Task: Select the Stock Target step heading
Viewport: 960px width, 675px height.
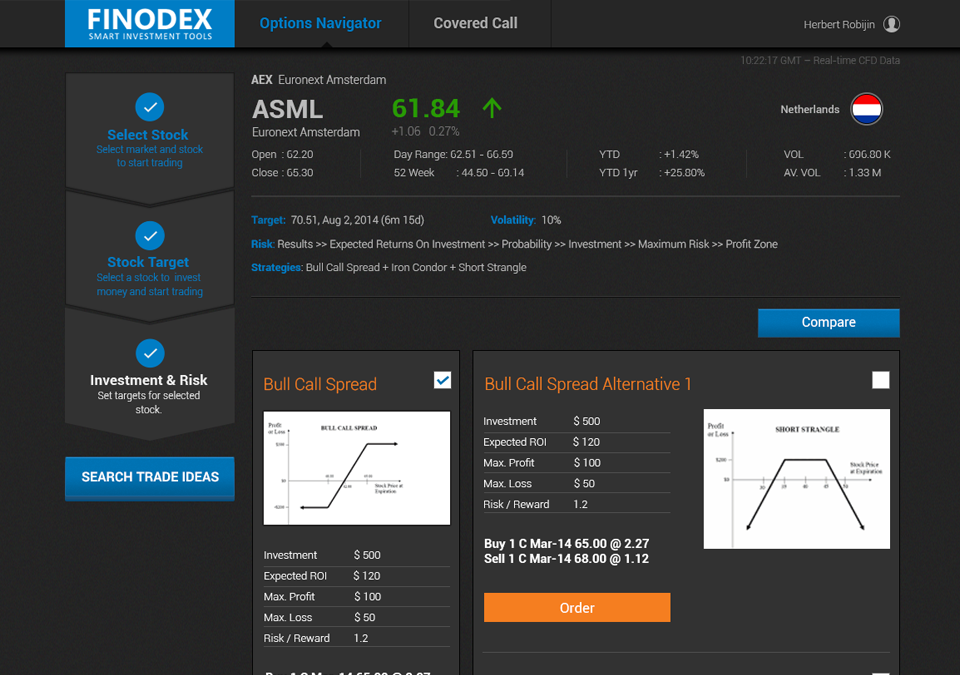Action: tap(148, 262)
